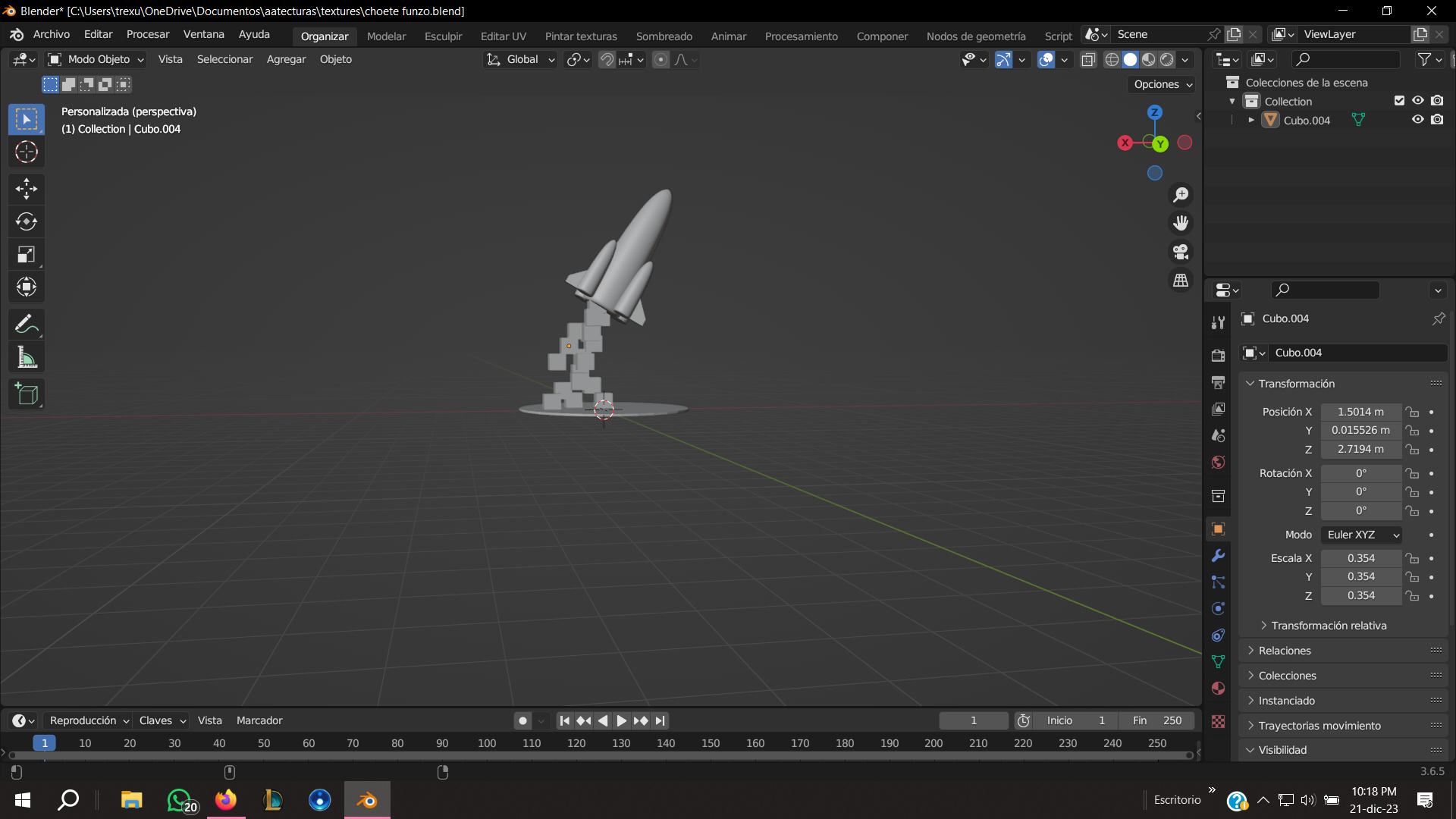Toggle snapping magnet in the header
The width and height of the screenshot is (1456, 819).
point(607,60)
